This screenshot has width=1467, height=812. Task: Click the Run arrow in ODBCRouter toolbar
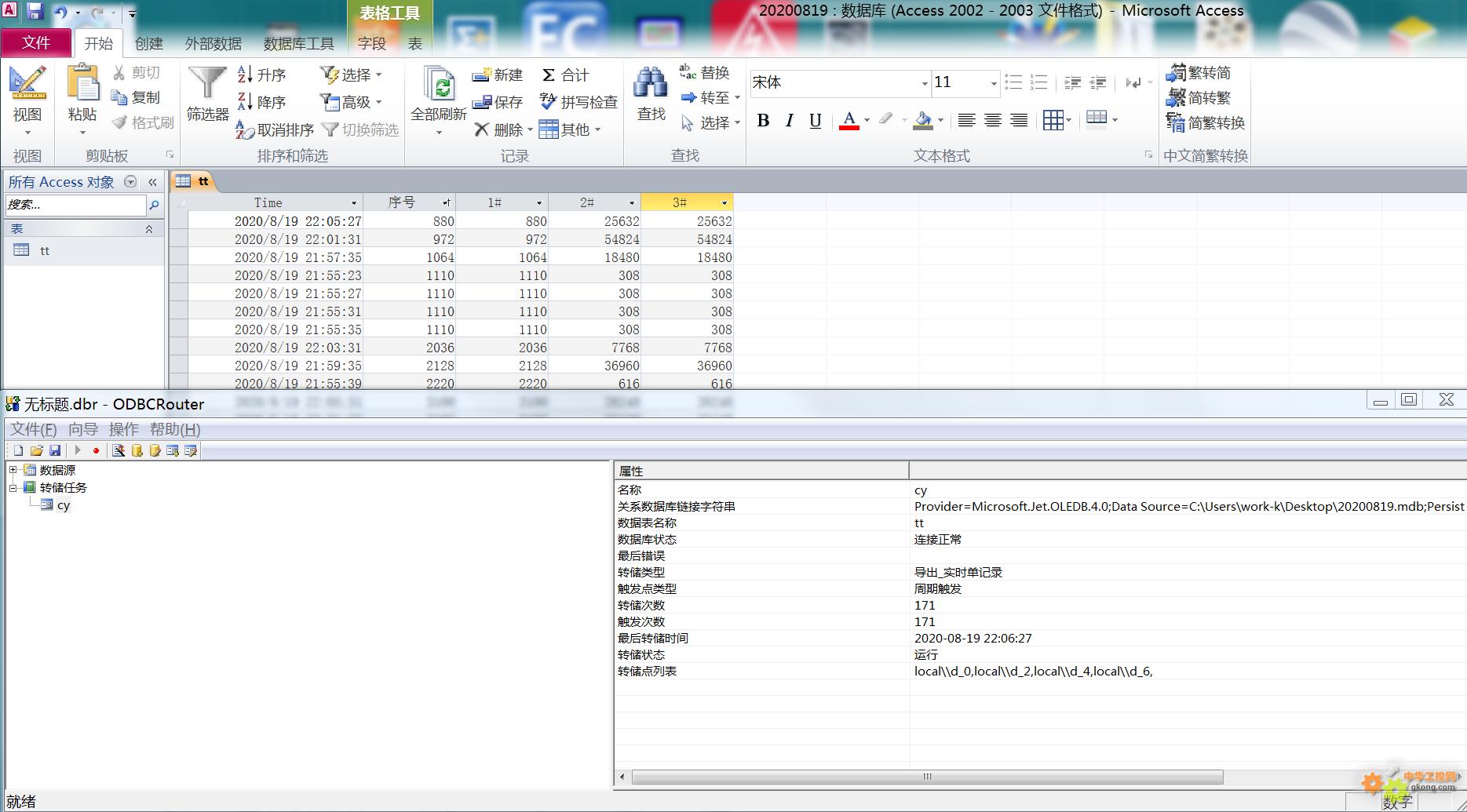[78, 450]
